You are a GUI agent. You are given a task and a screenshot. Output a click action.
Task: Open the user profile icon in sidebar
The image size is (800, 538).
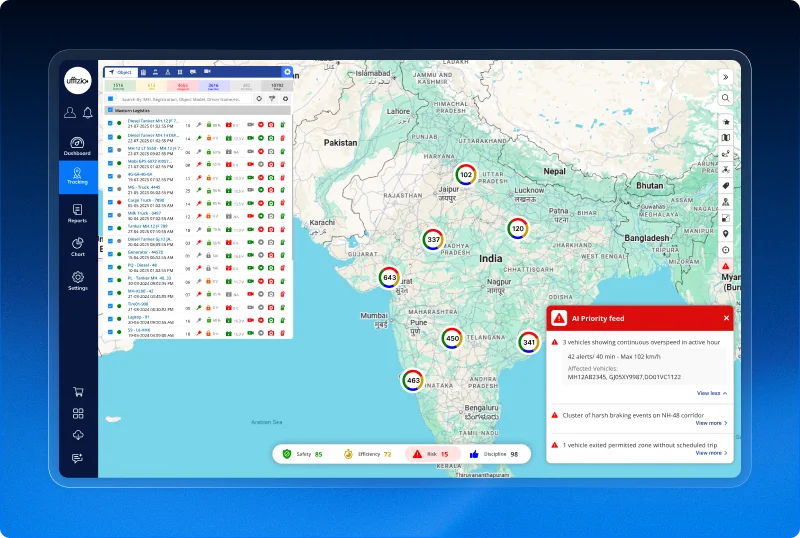70,113
